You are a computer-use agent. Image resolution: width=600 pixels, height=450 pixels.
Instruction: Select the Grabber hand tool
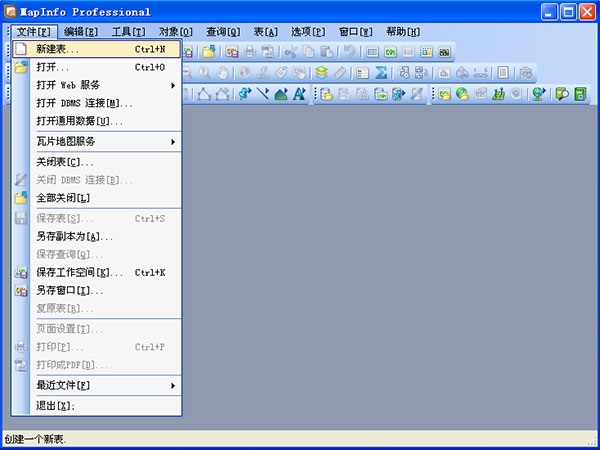[x=223, y=73]
